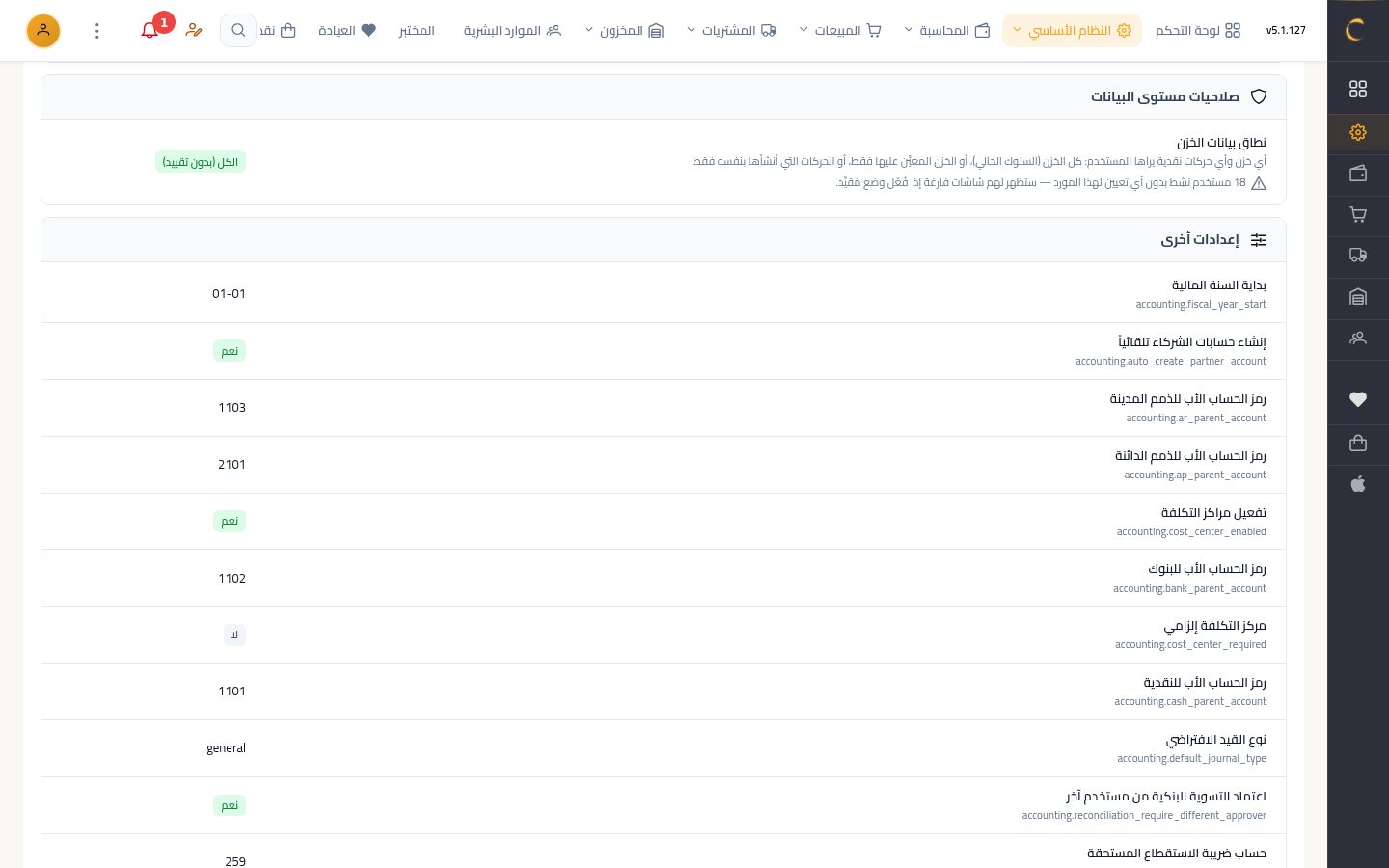This screenshot has width=1389, height=868.
Task: Open the apple icon in sidebar
Action: point(1358,484)
